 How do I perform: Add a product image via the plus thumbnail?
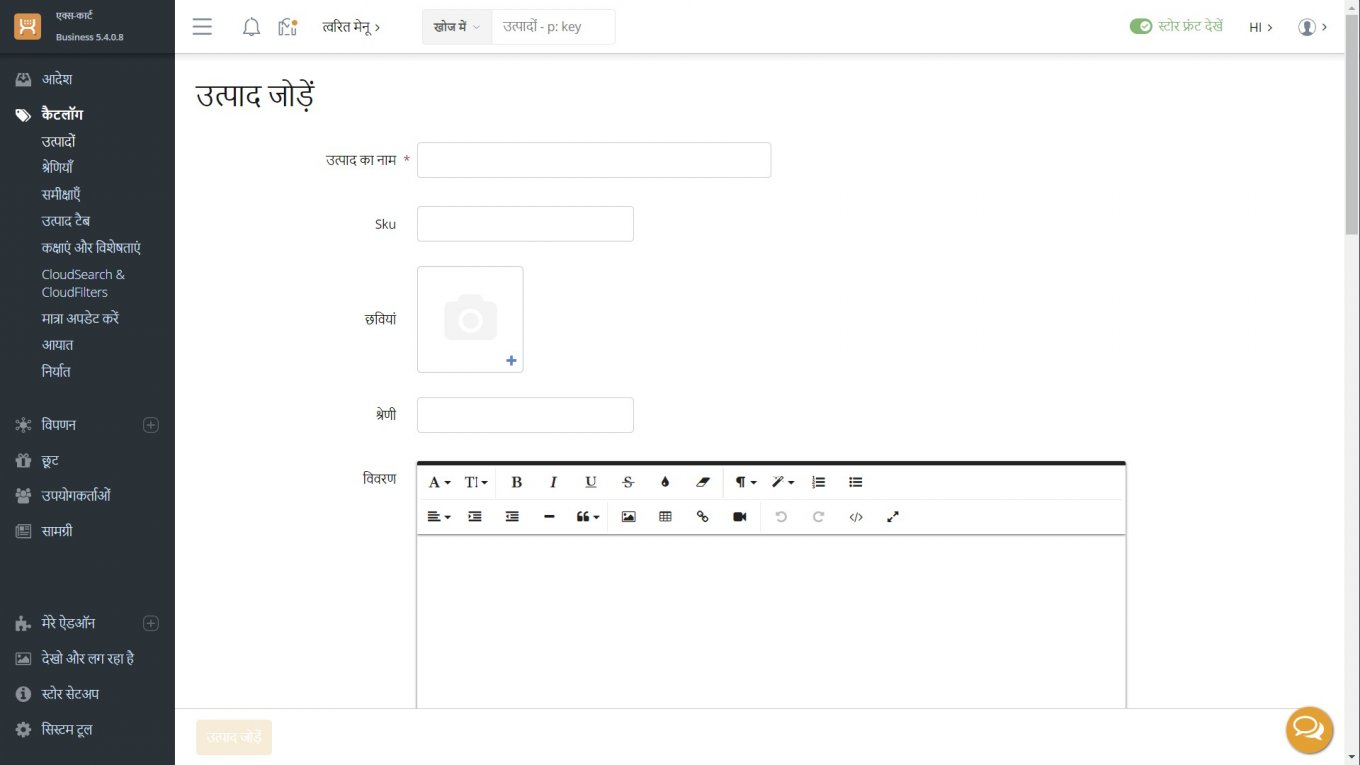(510, 360)
